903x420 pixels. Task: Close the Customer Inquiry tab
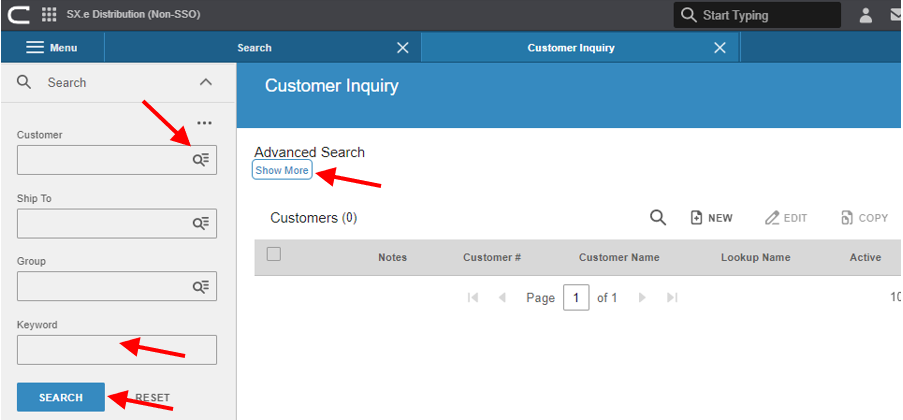pyautogui.click(x=720, y=48)
